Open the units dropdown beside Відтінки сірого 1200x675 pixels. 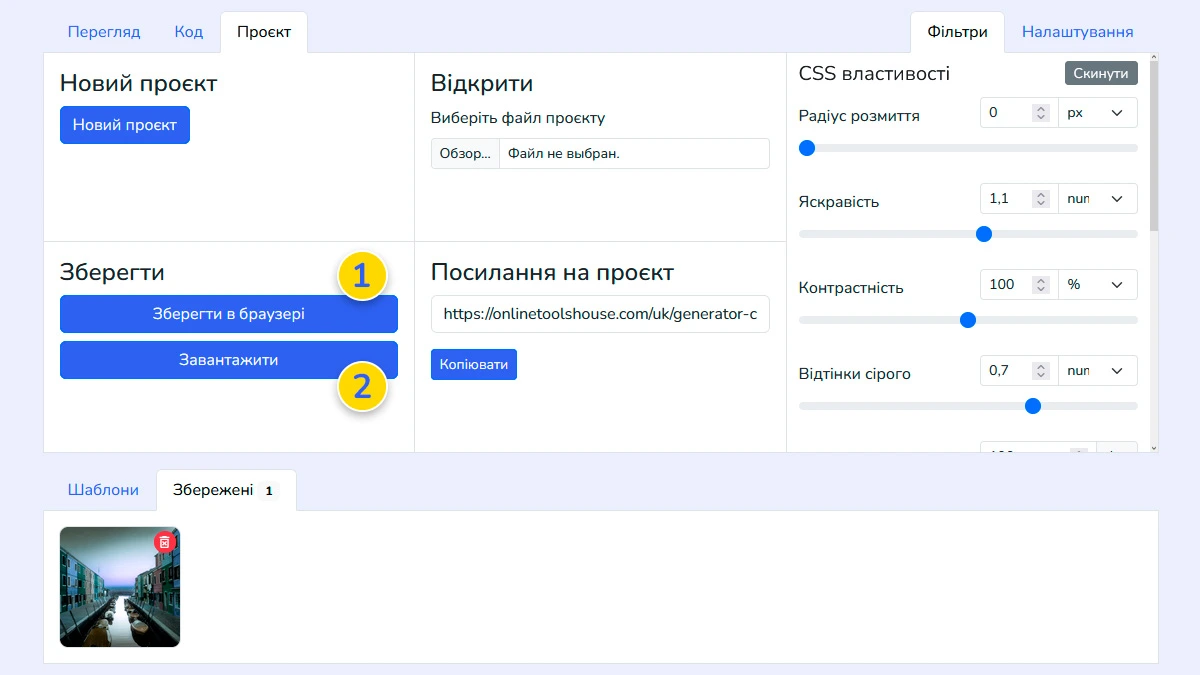(1098, 370)
